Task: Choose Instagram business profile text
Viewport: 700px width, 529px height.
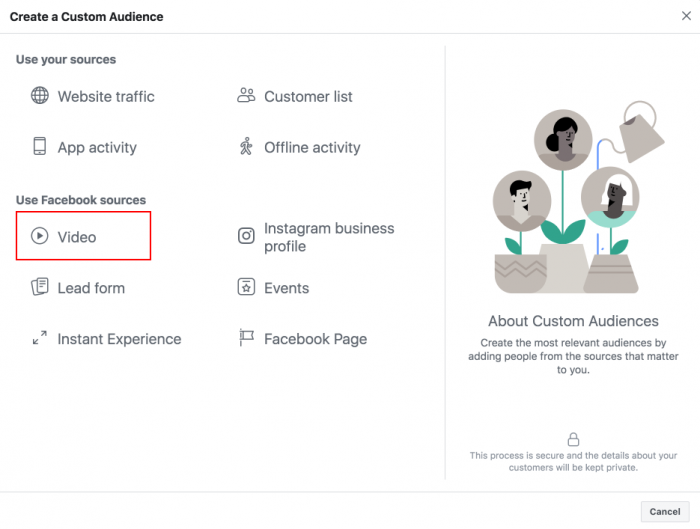Action: pos(329,237)
